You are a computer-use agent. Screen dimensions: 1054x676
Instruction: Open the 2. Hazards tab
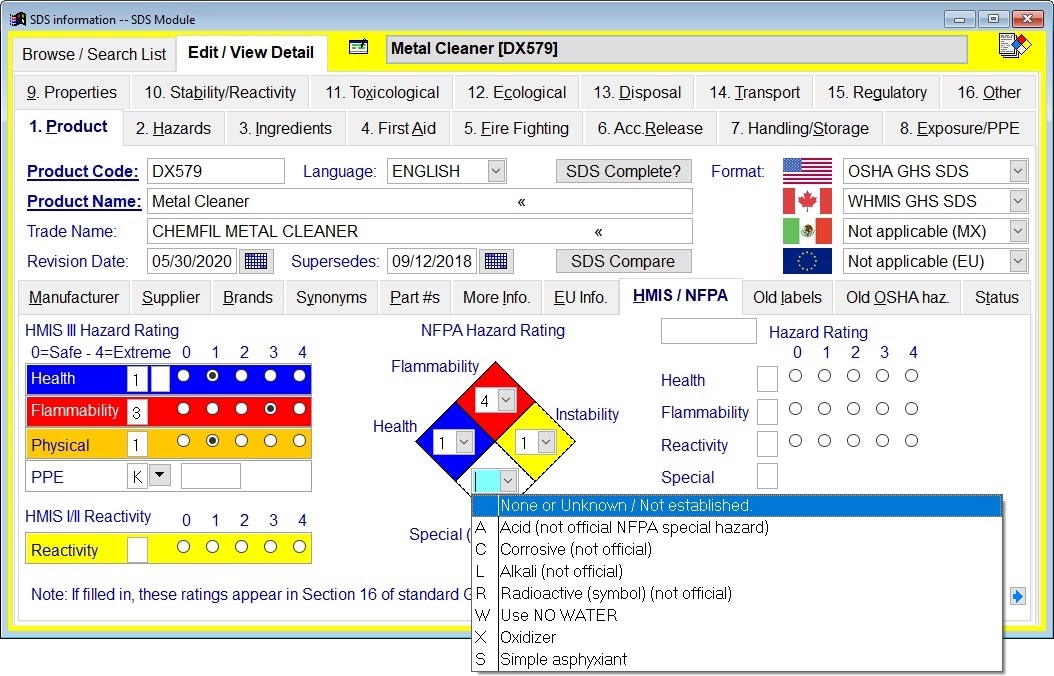pyautogui.click(x=173, y=128)
